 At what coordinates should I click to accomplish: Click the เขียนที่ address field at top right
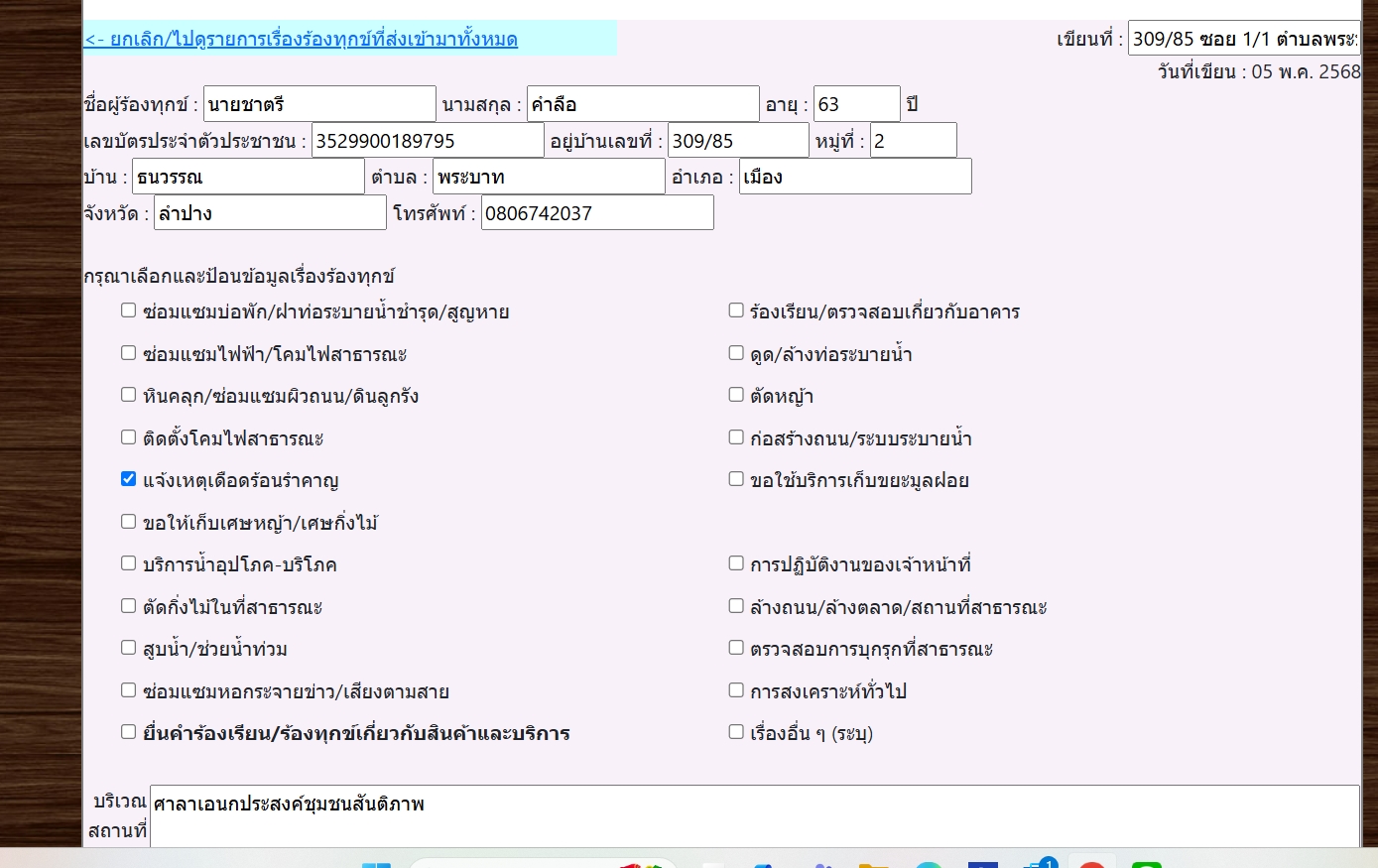point(1243,40)
